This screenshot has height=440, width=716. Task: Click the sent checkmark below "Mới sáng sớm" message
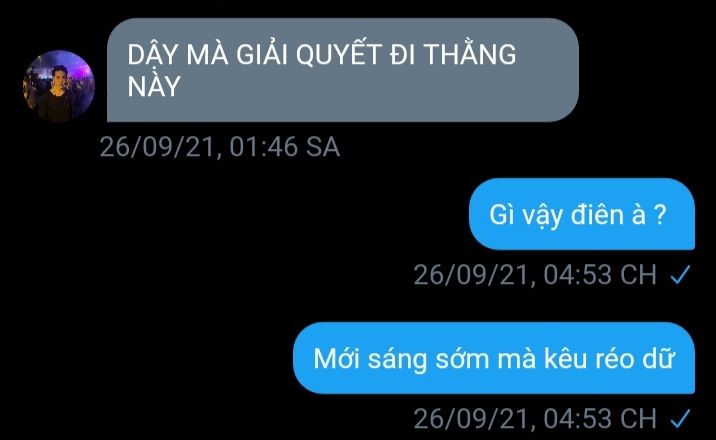click(680, 419)
